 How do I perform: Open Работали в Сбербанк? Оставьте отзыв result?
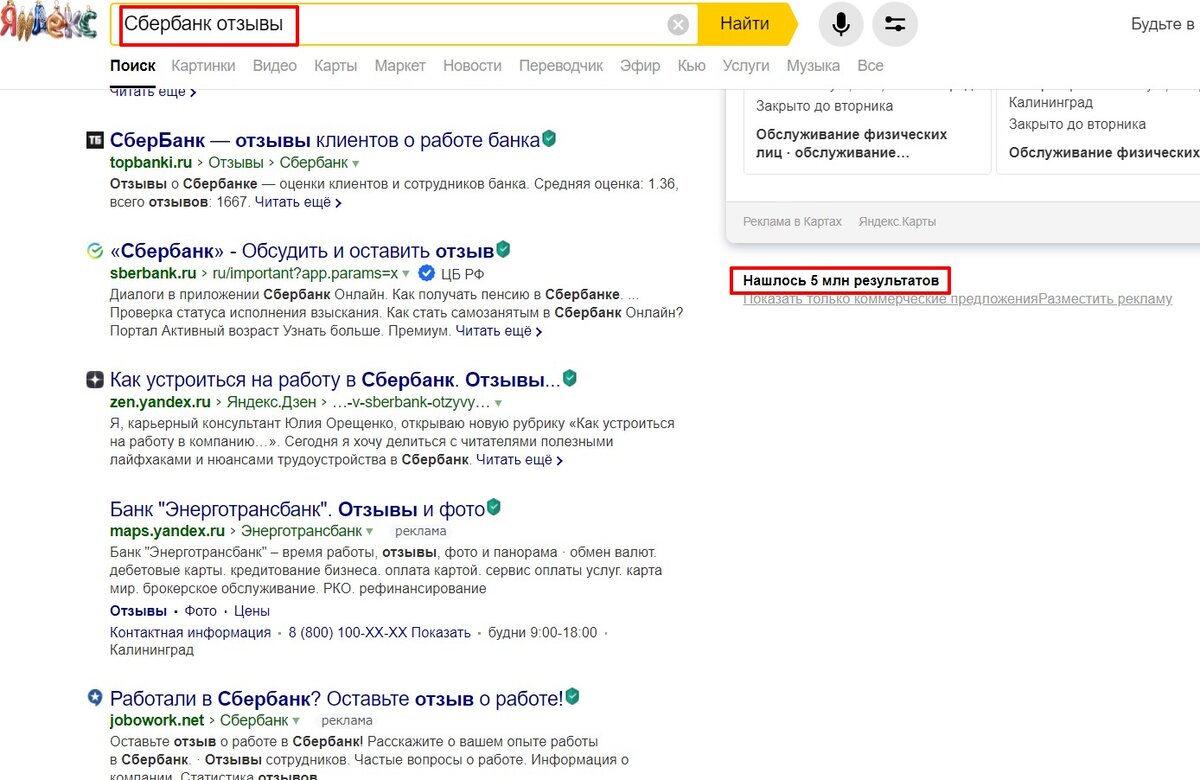pos(337,697)
